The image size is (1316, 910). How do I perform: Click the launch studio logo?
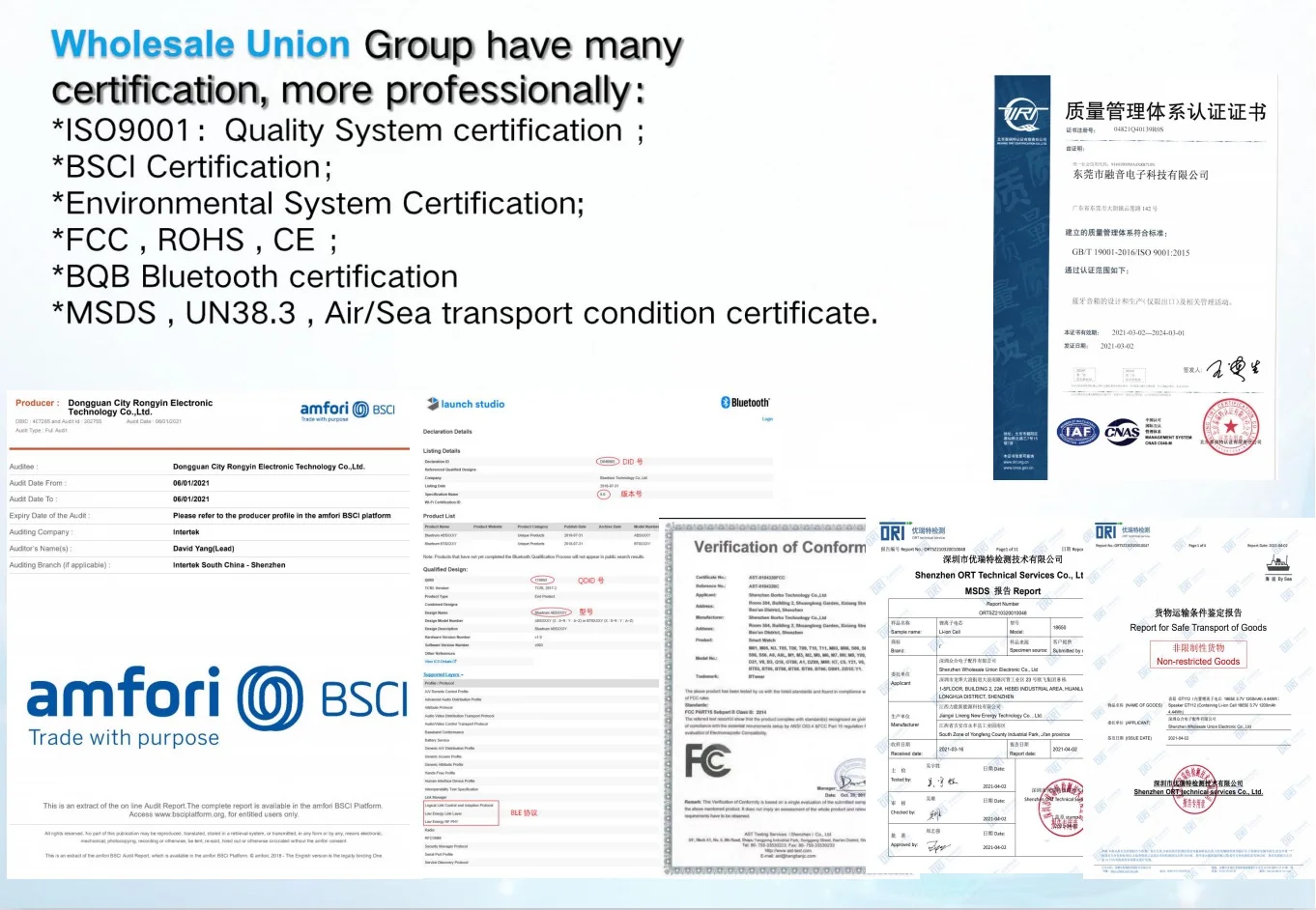tap(466, 404)
